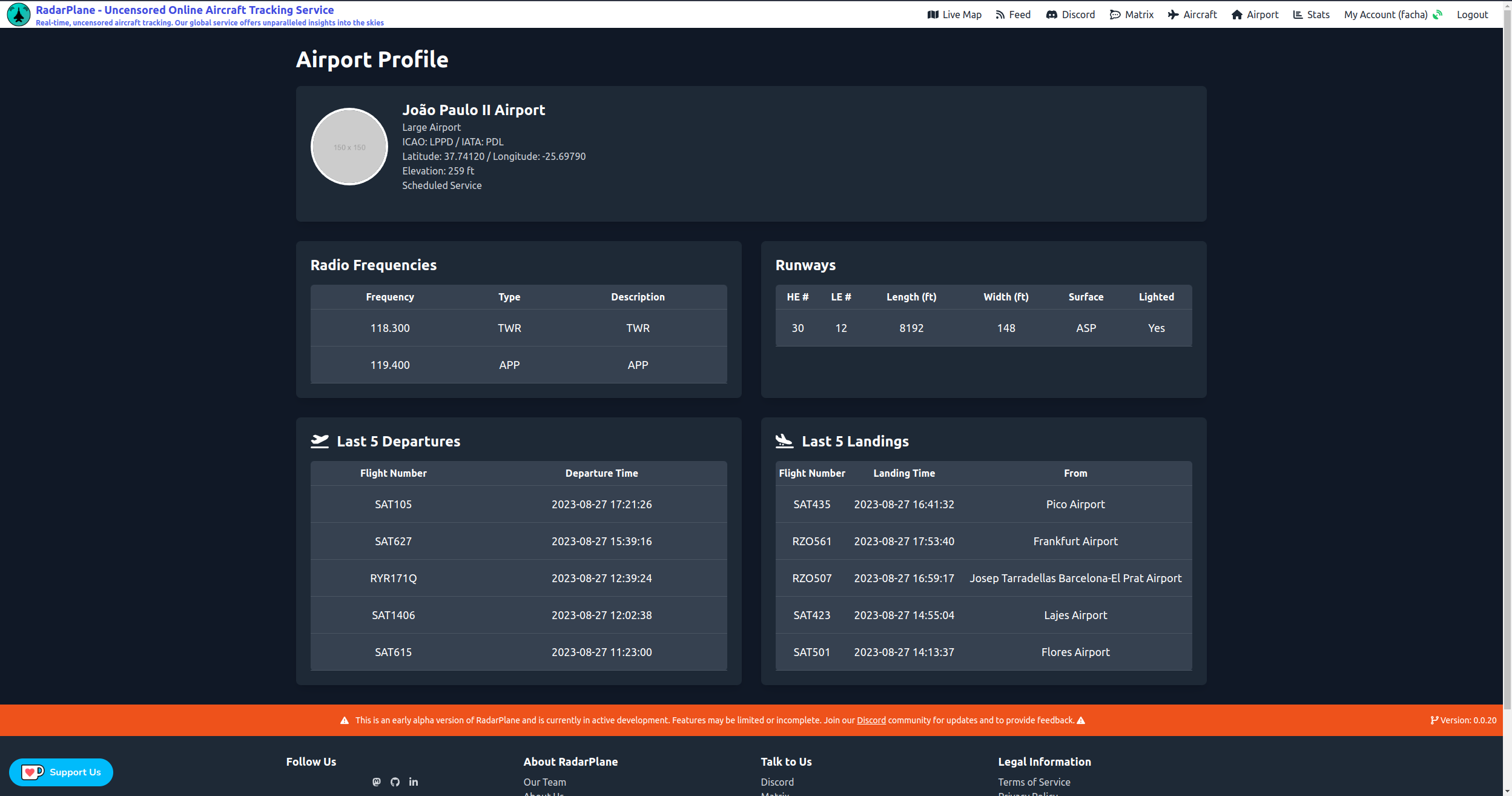Image resolution: width=1512 pixels, height=796 pixels.
Task: Click the left warning triangle in alpha banner
Action: pyautogui.click(x=345, y=720)
